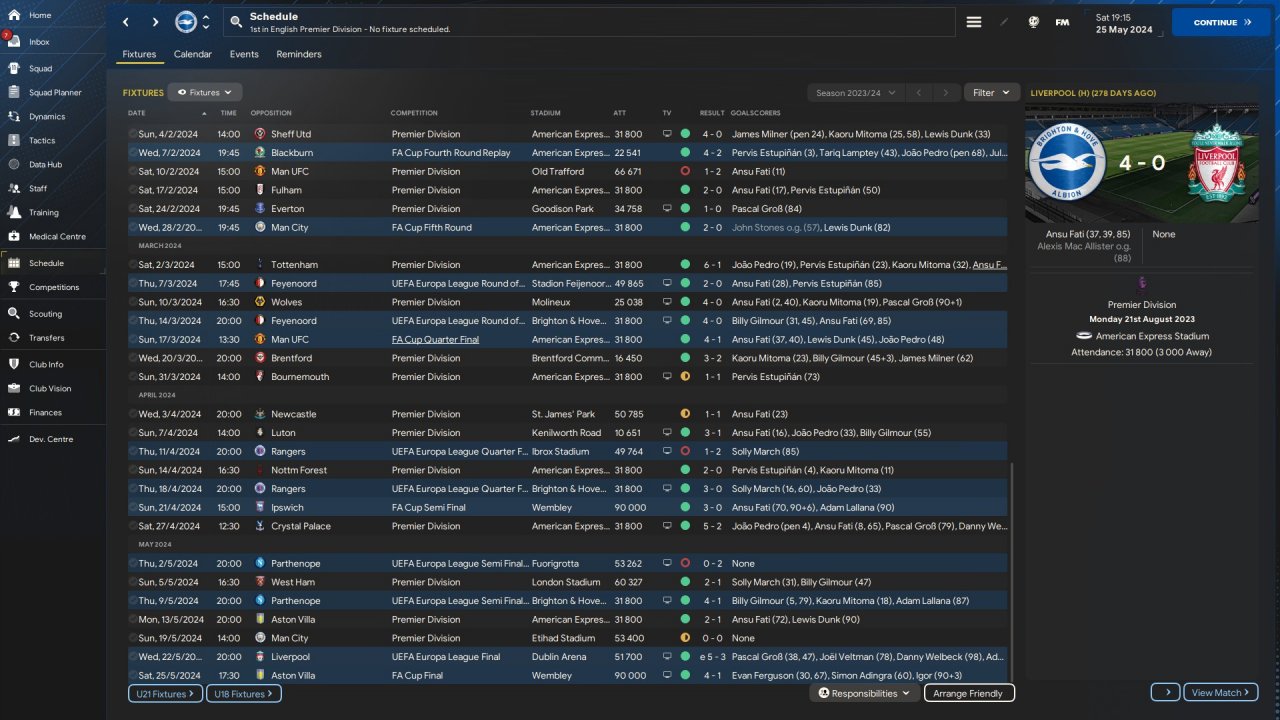Toggle the reminder circle for the Aston Villa FA Cup Final

133,676
